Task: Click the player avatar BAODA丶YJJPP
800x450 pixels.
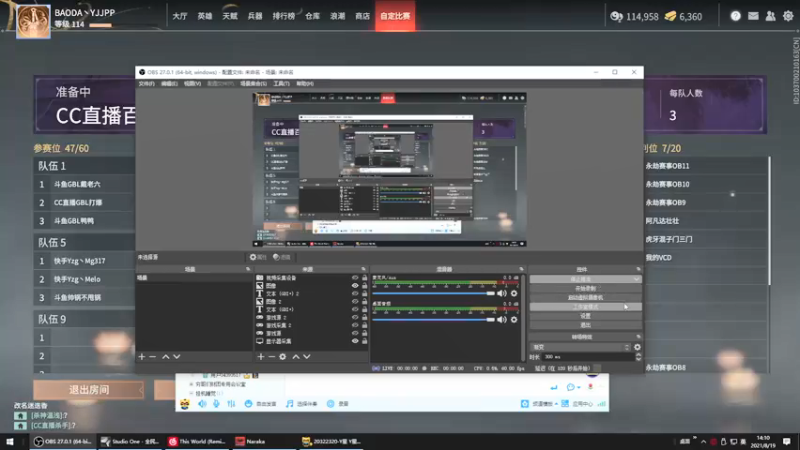Action: click(34, 21)
